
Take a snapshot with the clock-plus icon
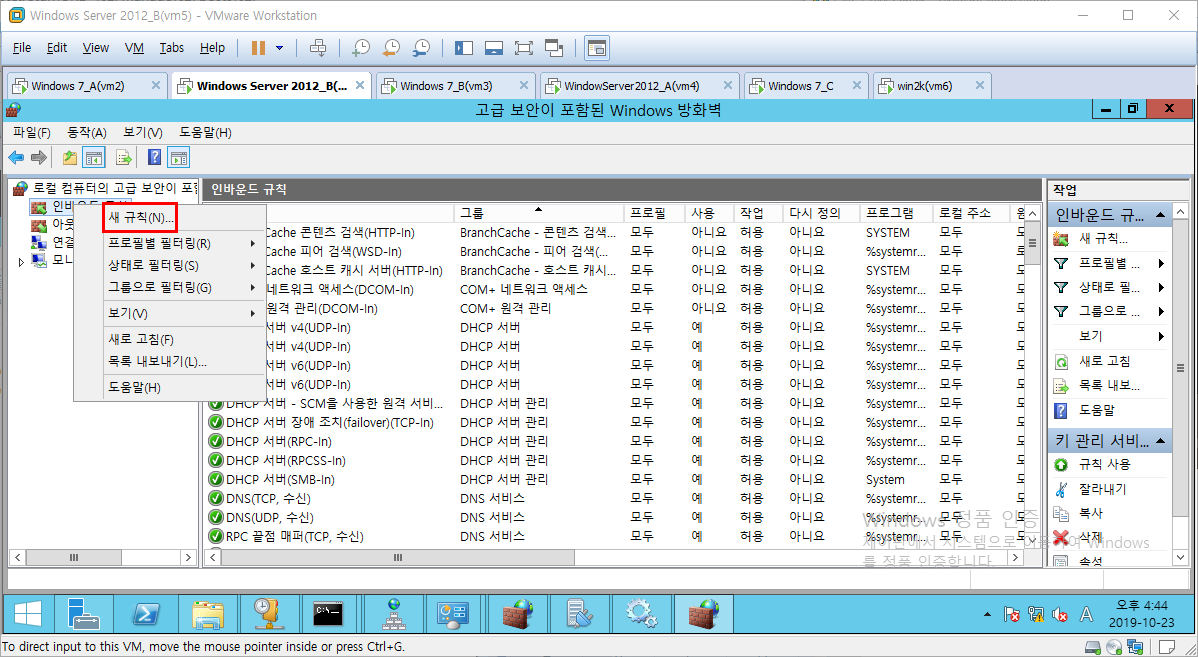[x=361, y=47]
